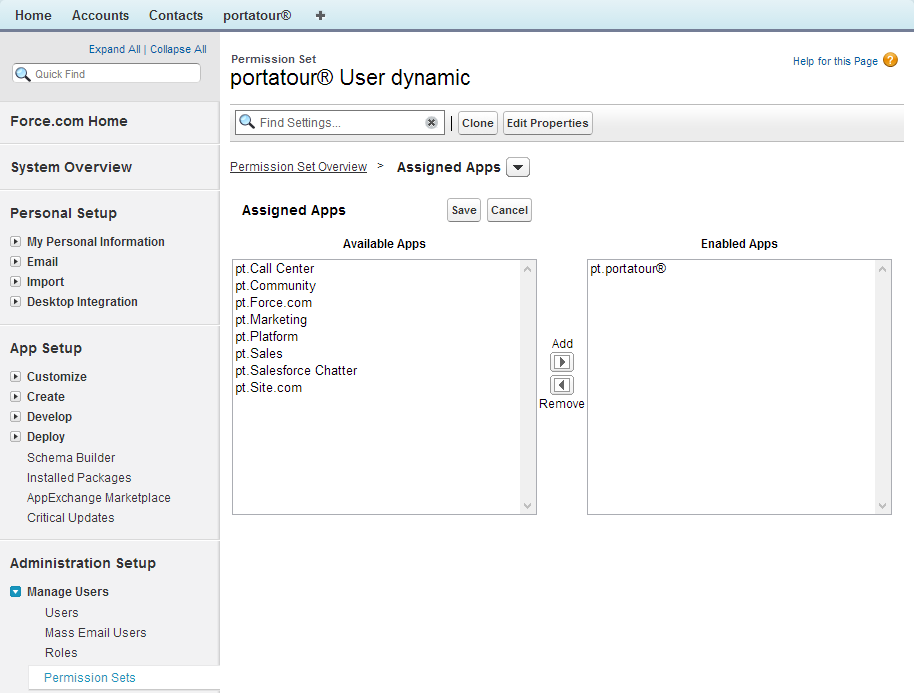Save the assigned apps
Viewport: 914px width, 693px height.
click(464, 210)
